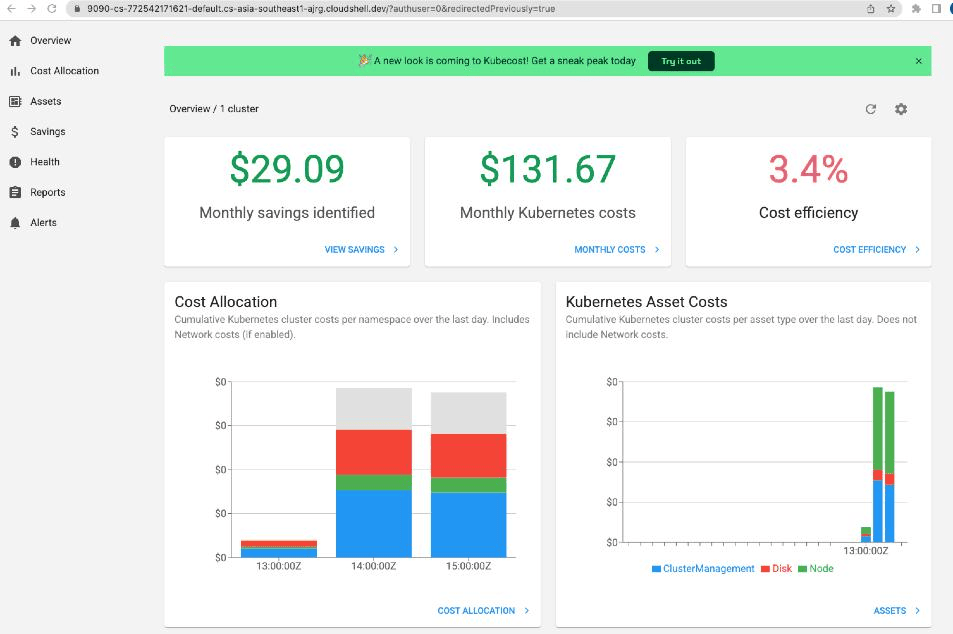Toggle the Node legend entry
This screenshot has height=634, width=953.
pos(816,568)
